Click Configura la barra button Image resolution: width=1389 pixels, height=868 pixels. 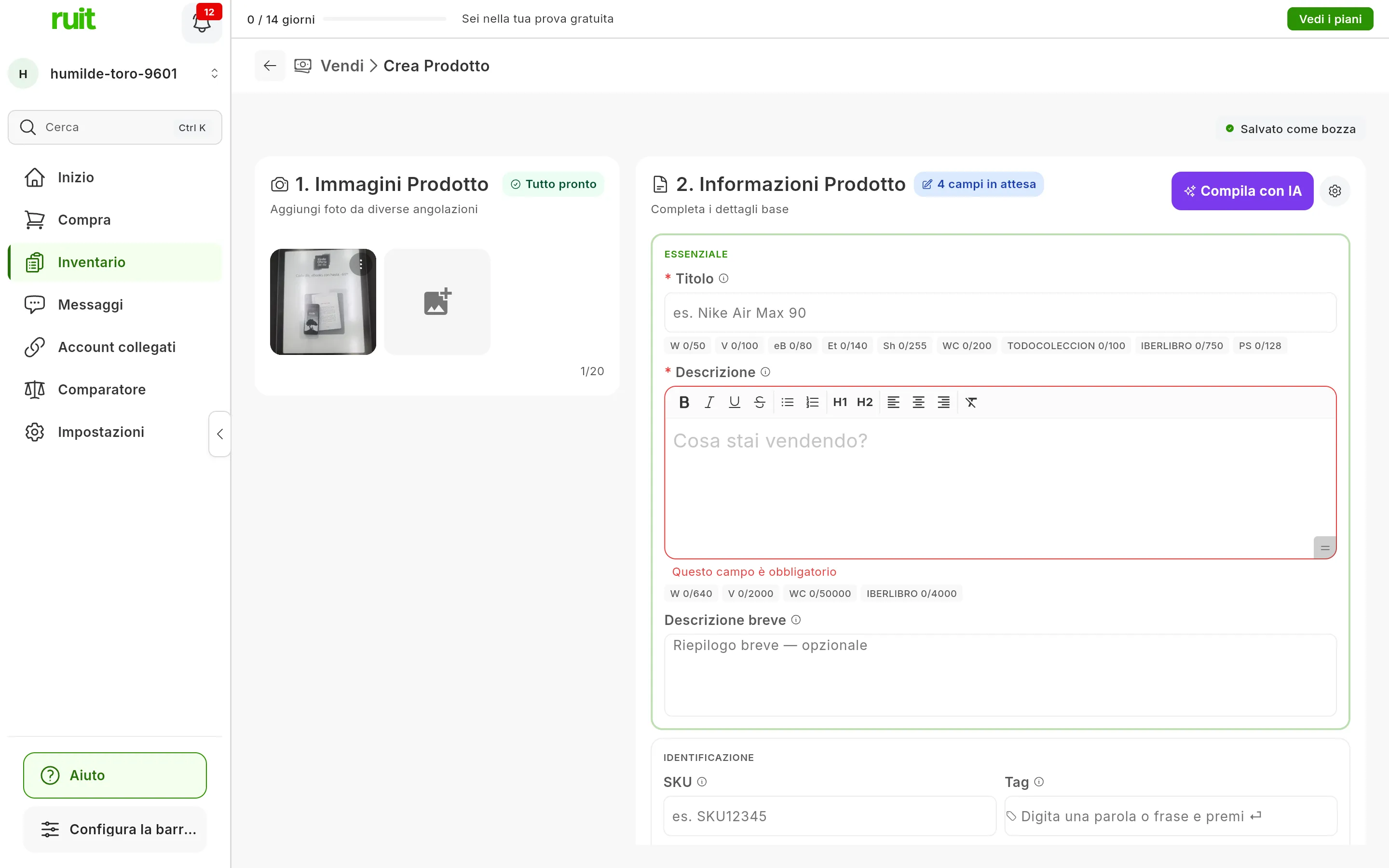[115, 829]
